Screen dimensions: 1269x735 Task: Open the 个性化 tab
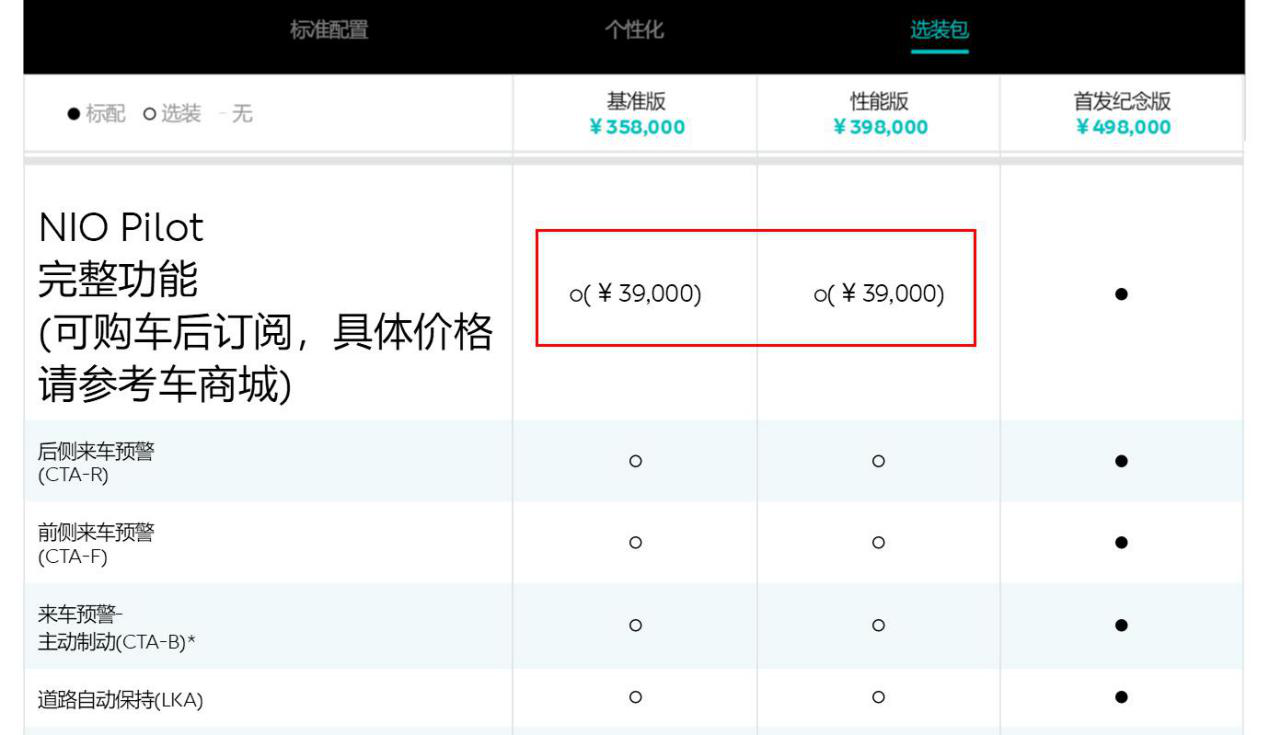pos(634,30)
